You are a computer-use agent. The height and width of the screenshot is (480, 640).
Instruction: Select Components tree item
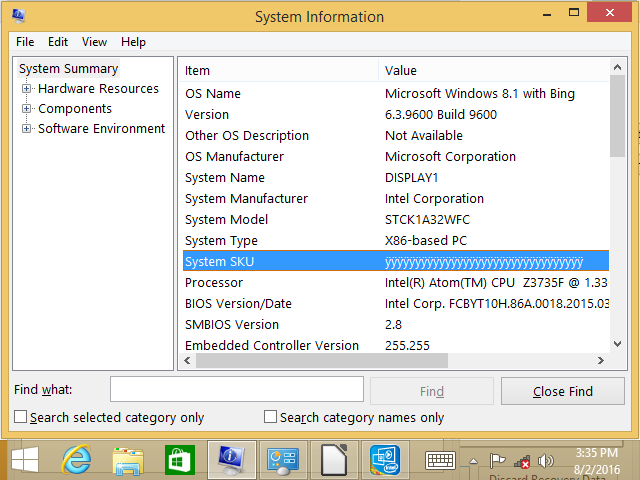tap(75, 109)
